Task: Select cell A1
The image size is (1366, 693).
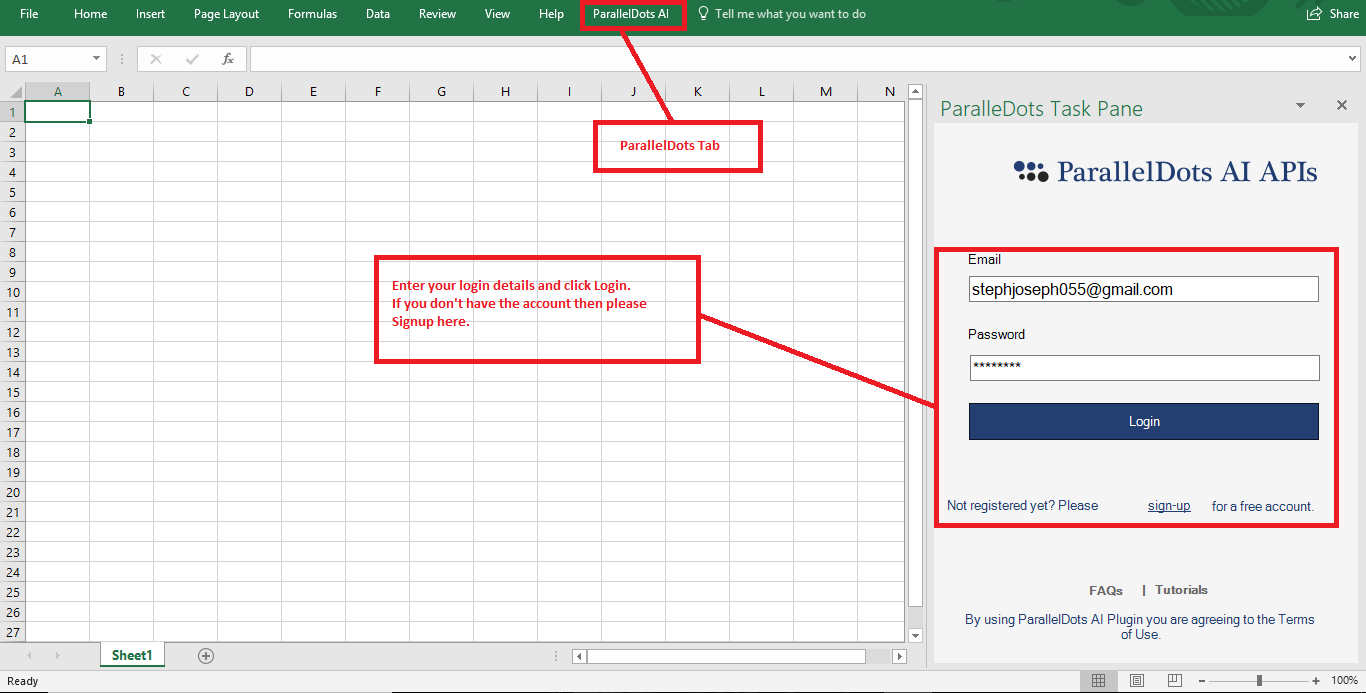Action: coord(57,111)
